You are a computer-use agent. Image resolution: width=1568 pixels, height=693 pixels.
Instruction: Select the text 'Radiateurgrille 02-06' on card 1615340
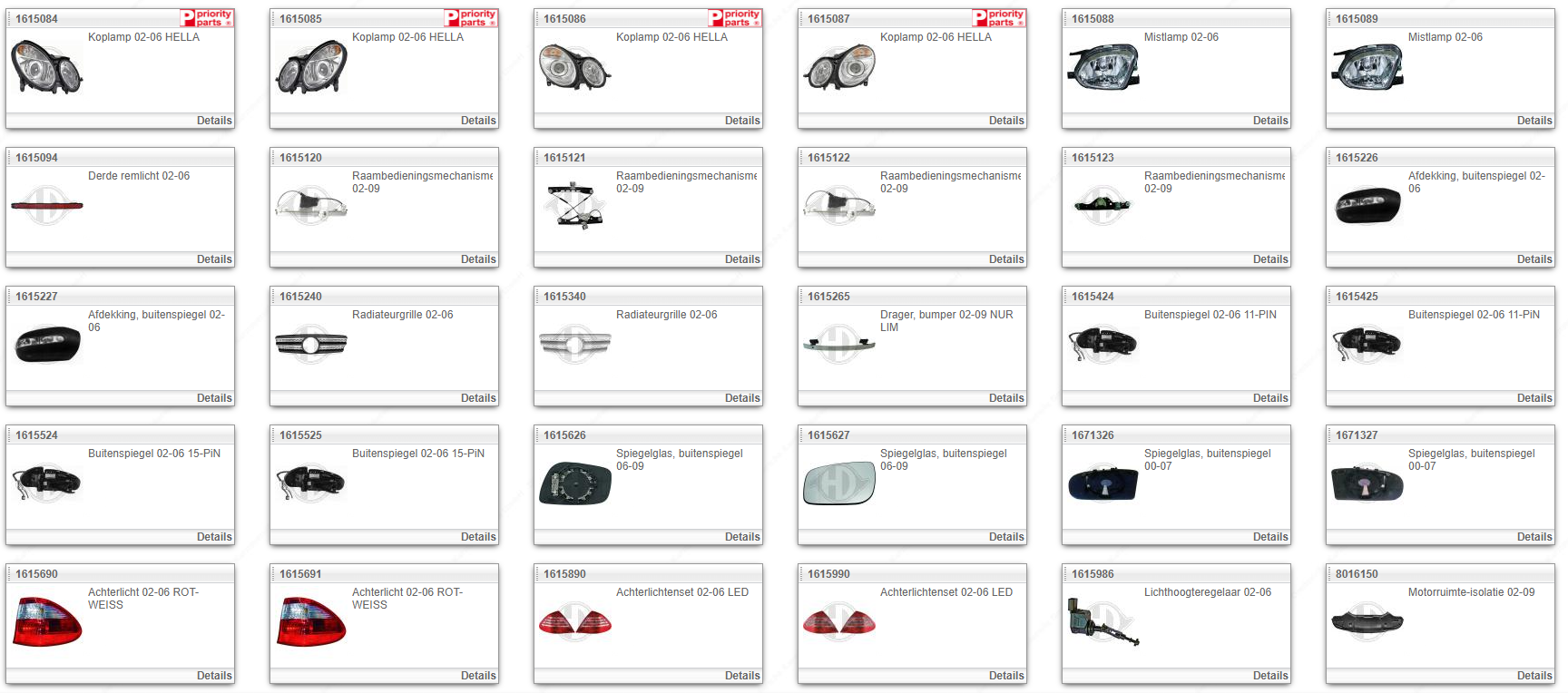tap(666, 315)
